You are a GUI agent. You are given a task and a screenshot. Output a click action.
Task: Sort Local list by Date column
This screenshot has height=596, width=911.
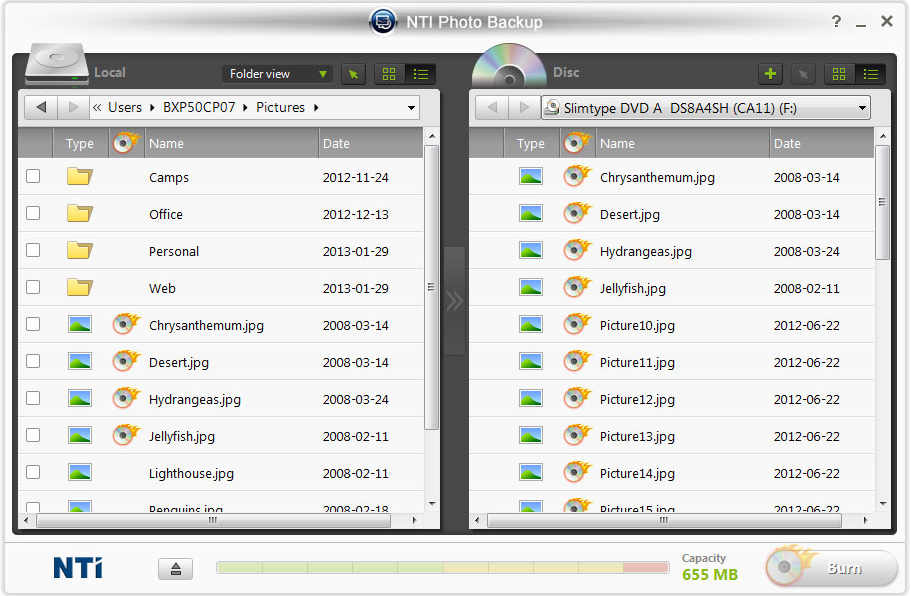tap(371, 143)
